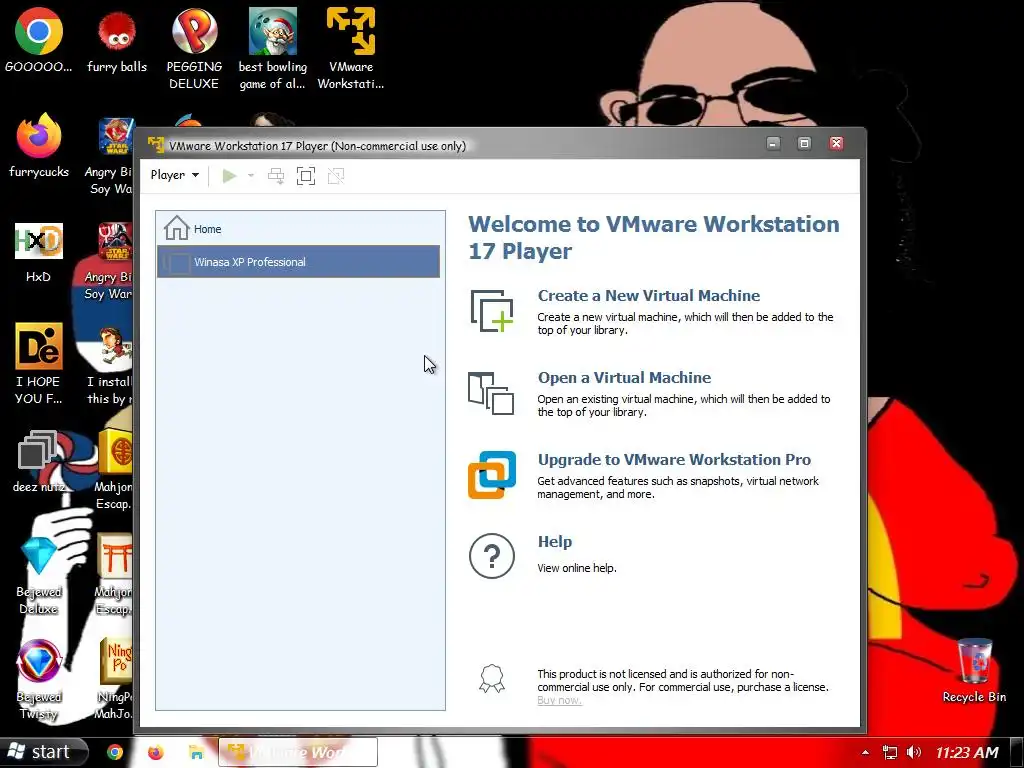
Task: Click the Workstation Pro upgrade icon
Action: [x=492, y=475]
